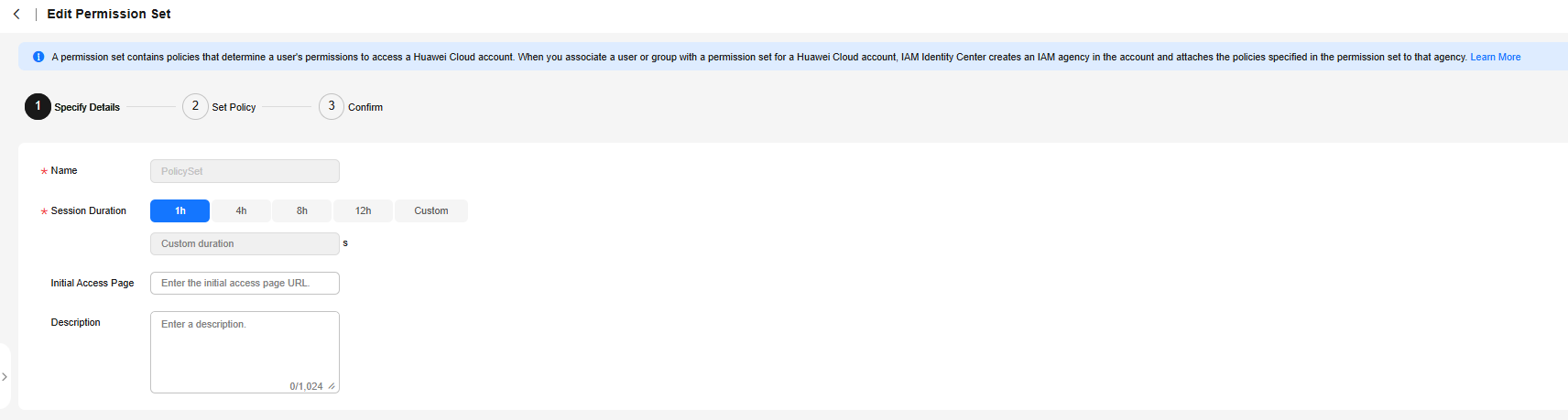Click into the Description text area
Viewport: 1568px width, 420px height.
245,352
